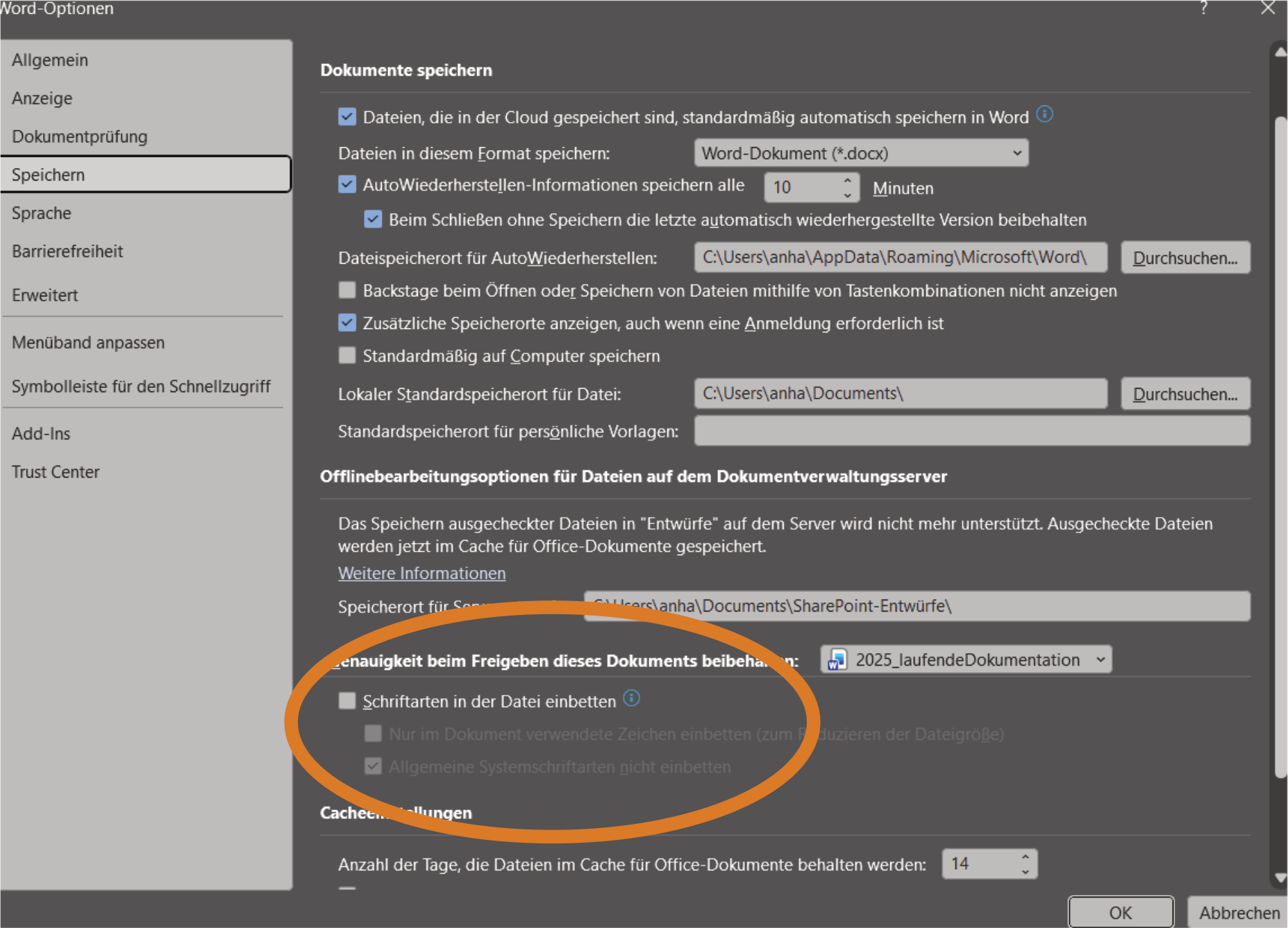
Task: Click the Lokaler Standardspeicherort path field
Action: coord(900,394)
